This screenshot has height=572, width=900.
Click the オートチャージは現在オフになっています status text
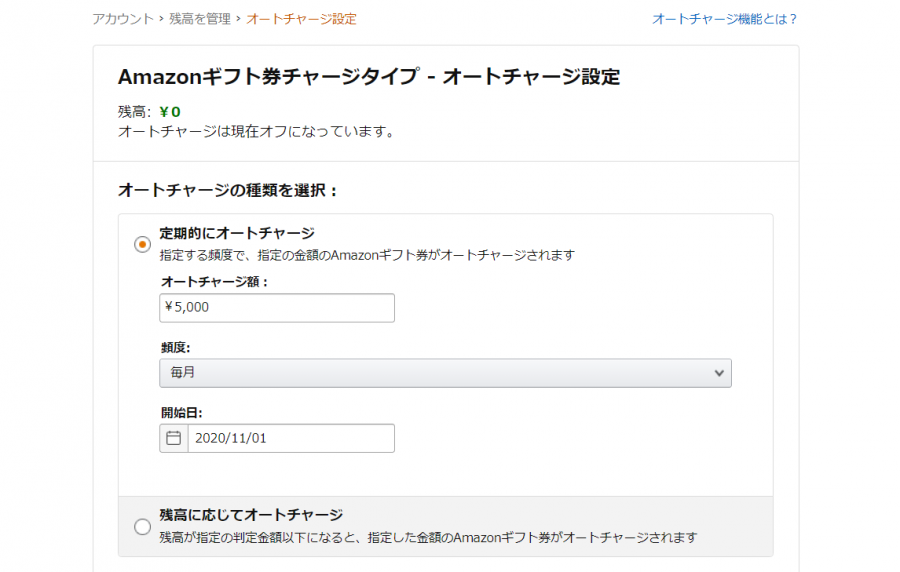click(257, 131)
